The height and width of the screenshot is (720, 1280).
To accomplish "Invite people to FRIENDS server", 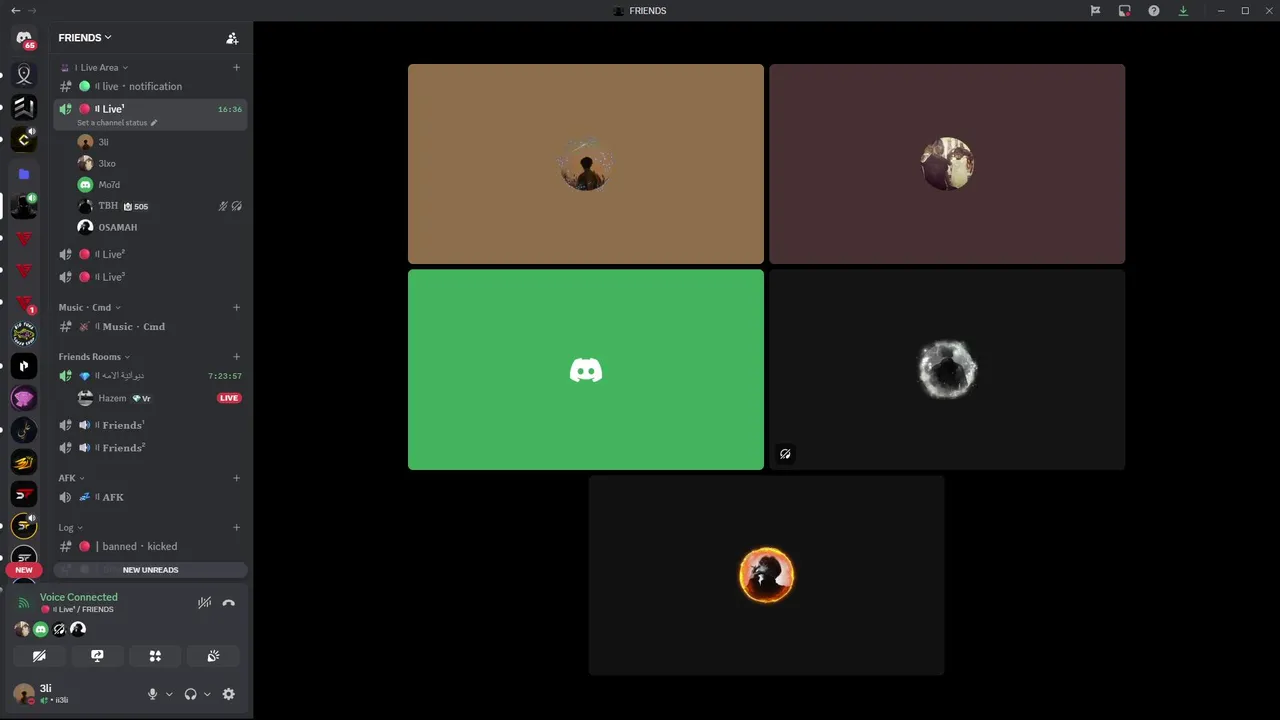I will pos(232,38).
